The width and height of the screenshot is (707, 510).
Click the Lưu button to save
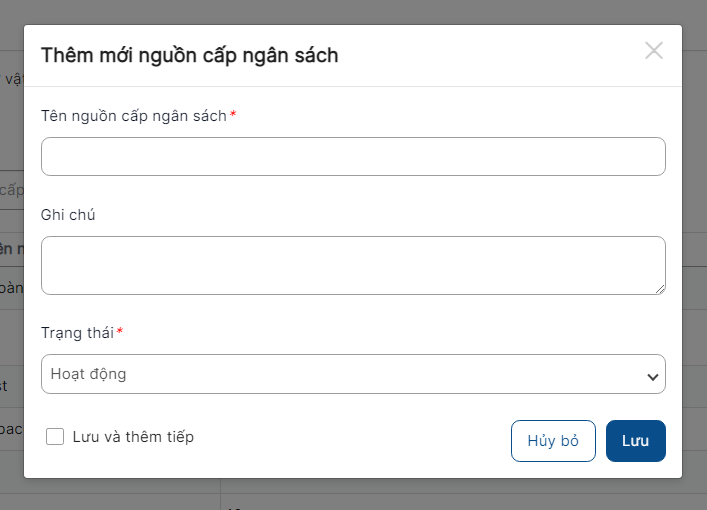coord(635,441)
